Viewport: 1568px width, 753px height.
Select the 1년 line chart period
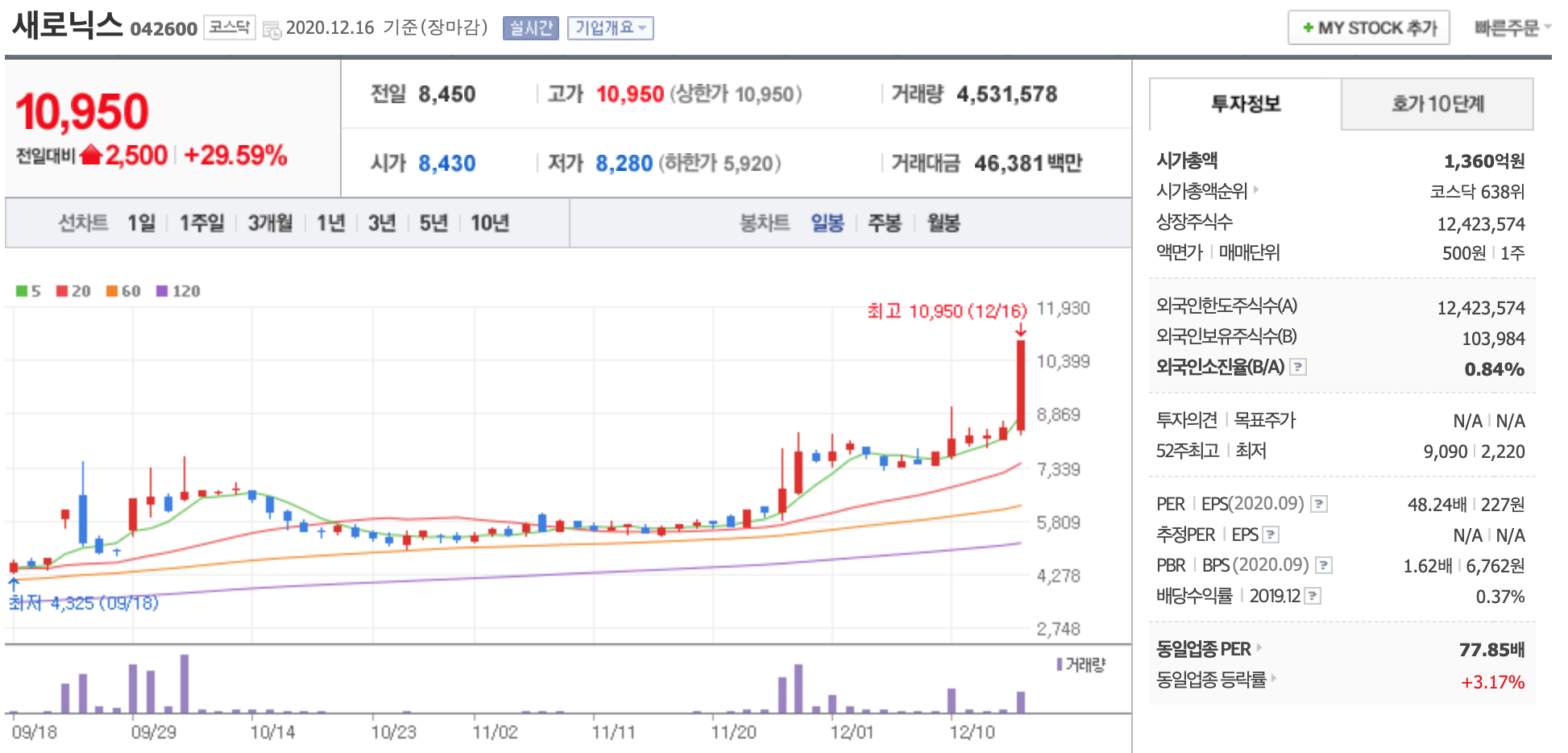pos(330,223)
